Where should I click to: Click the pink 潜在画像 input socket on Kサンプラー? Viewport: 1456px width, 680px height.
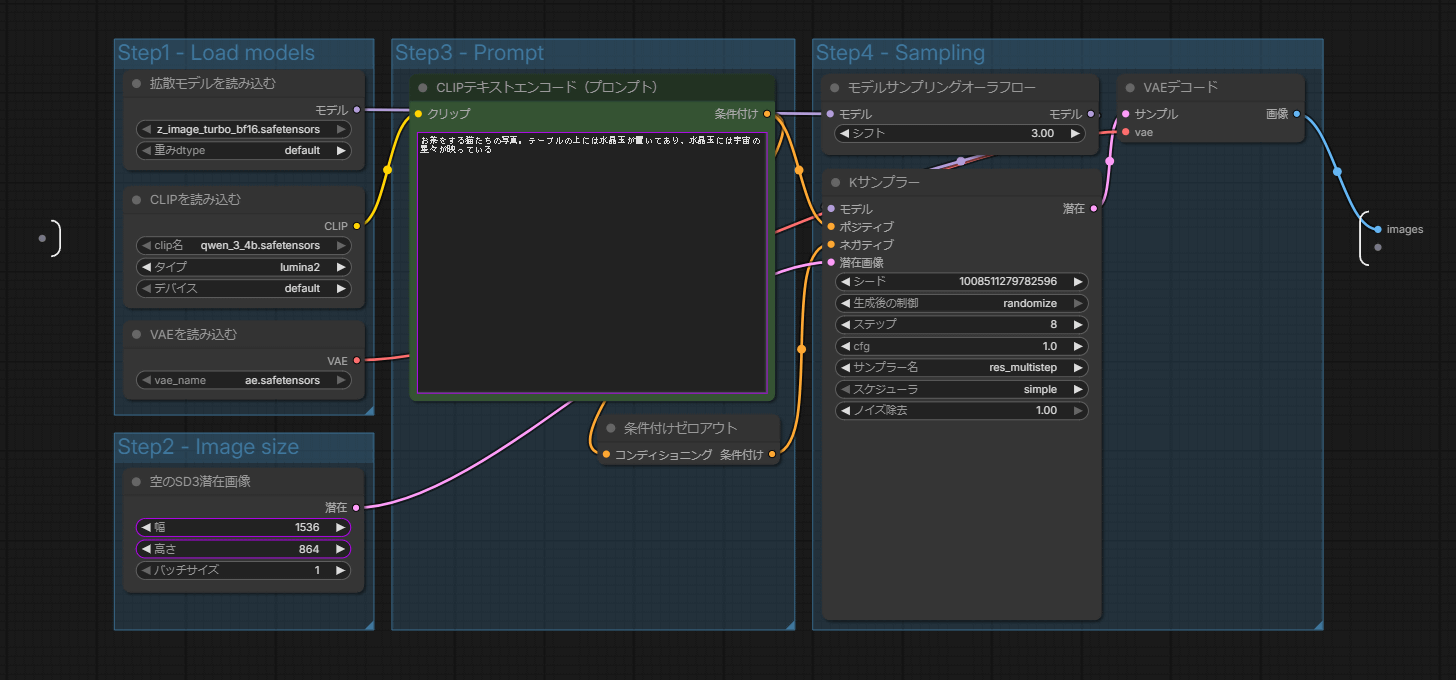coord(831,262)
